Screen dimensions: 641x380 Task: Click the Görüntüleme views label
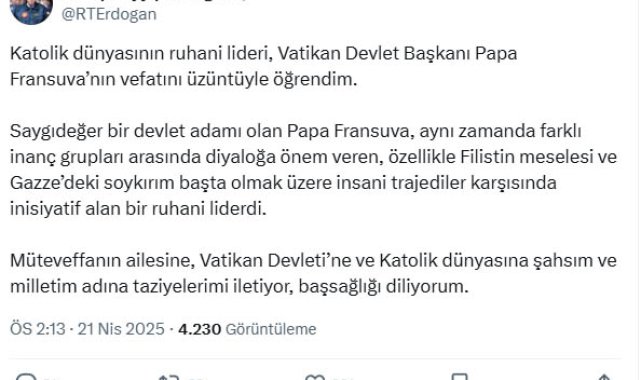coord(271,329)
